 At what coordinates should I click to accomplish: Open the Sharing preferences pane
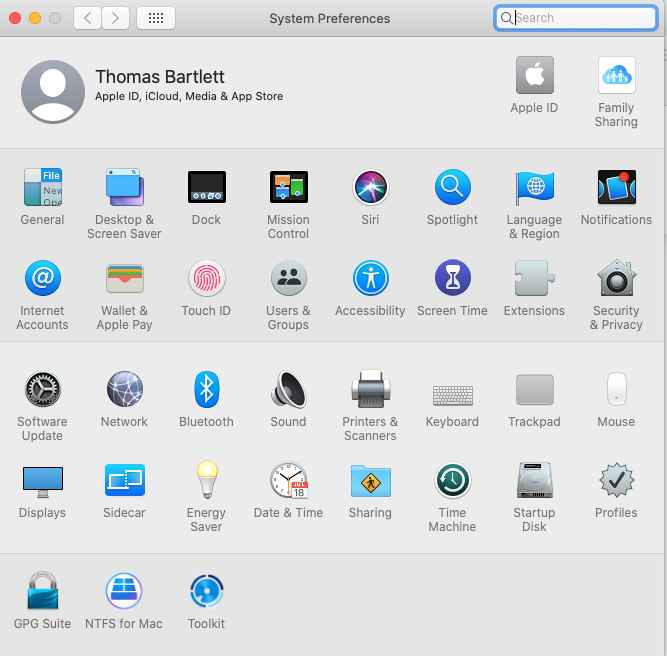coord(371,481)
